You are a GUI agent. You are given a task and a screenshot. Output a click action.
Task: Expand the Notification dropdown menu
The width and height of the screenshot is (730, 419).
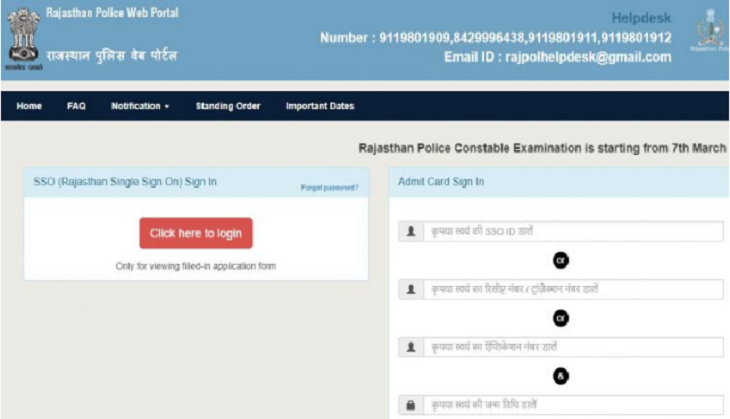pos(140,106)
